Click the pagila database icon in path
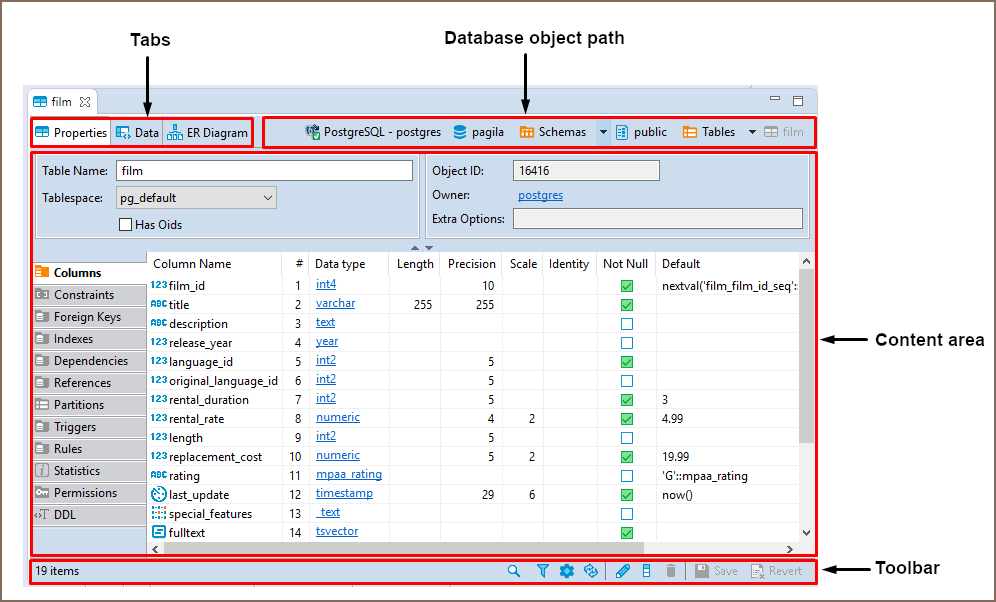Image resolution: width=996 pixels, height=602 pixels. pos(460,132)
